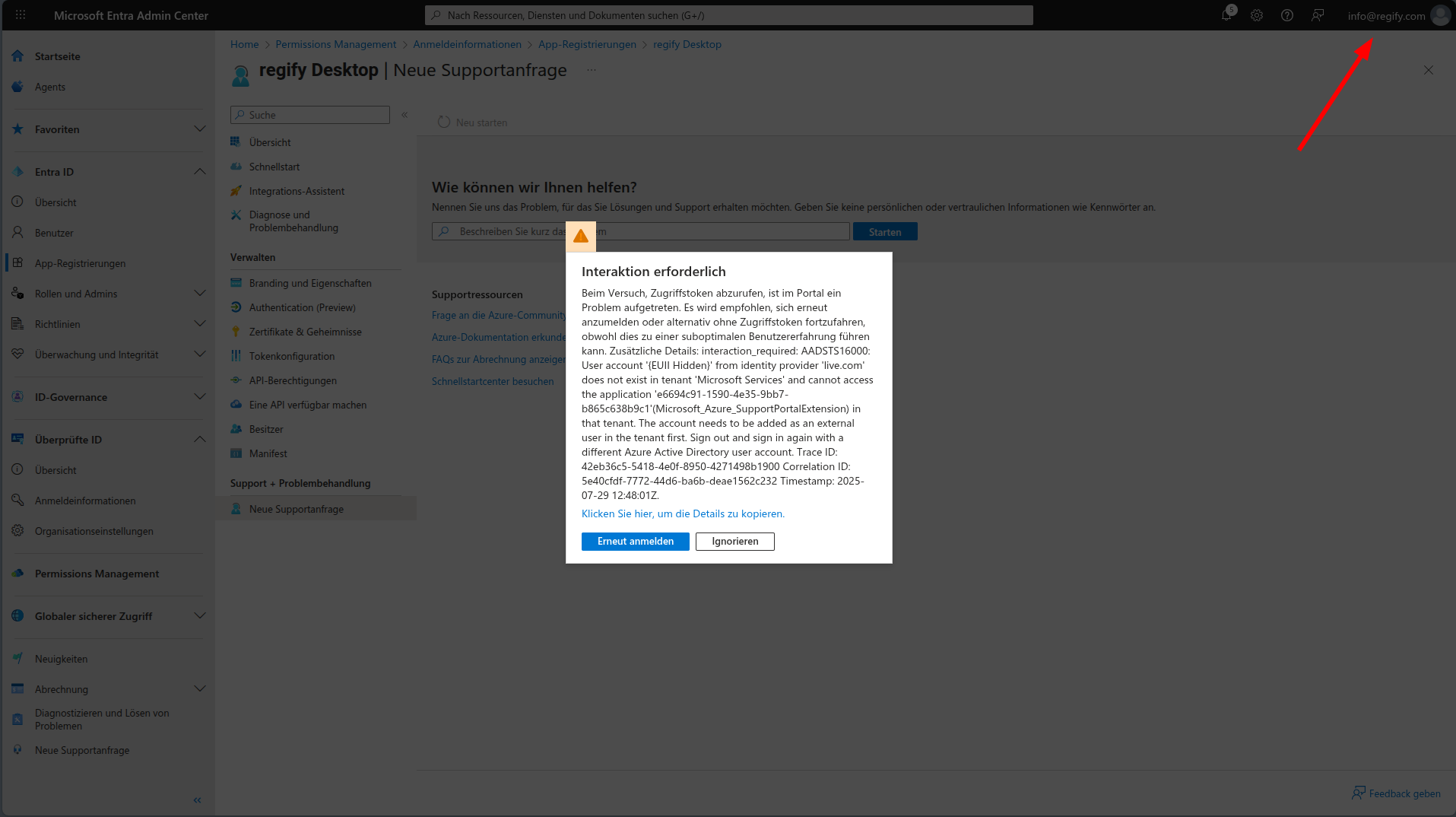Click the Starten button
This screenshot has height=817, width=1456.
885,232
